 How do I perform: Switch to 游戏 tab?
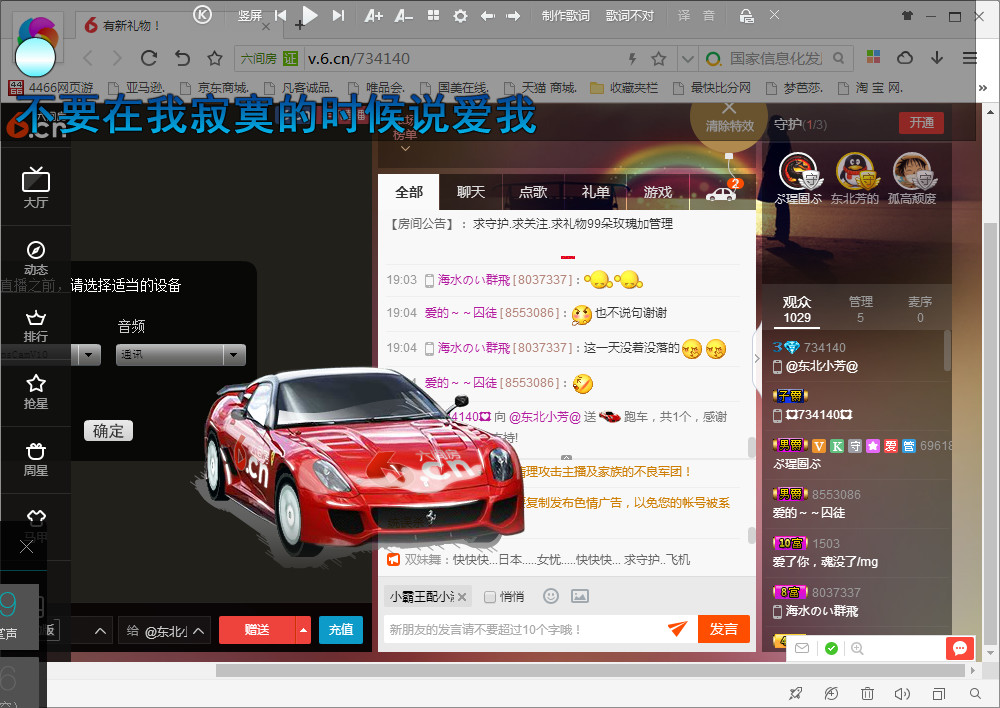pos(658,192)
